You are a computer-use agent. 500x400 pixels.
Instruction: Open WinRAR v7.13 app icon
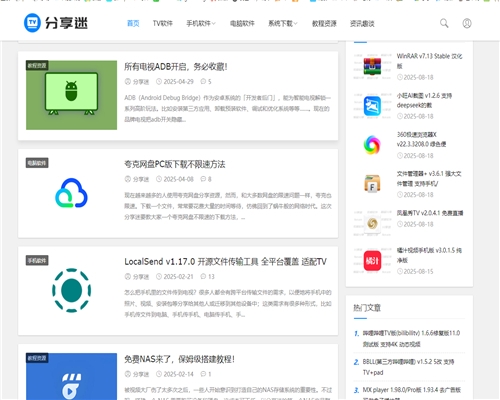[372, 66]
